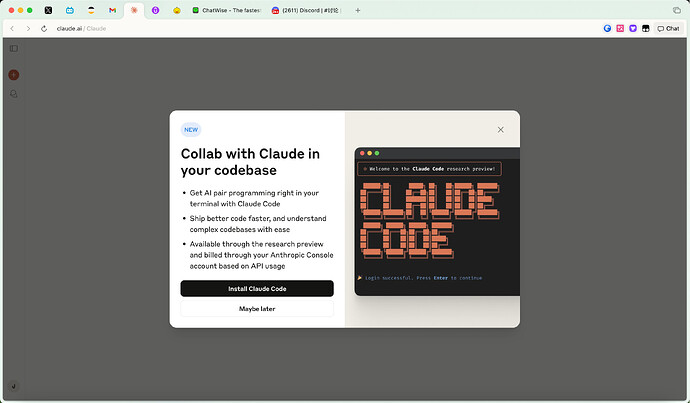
Task: Dismiss the dialog with Maybe later
Action: [x=257, y=309]
